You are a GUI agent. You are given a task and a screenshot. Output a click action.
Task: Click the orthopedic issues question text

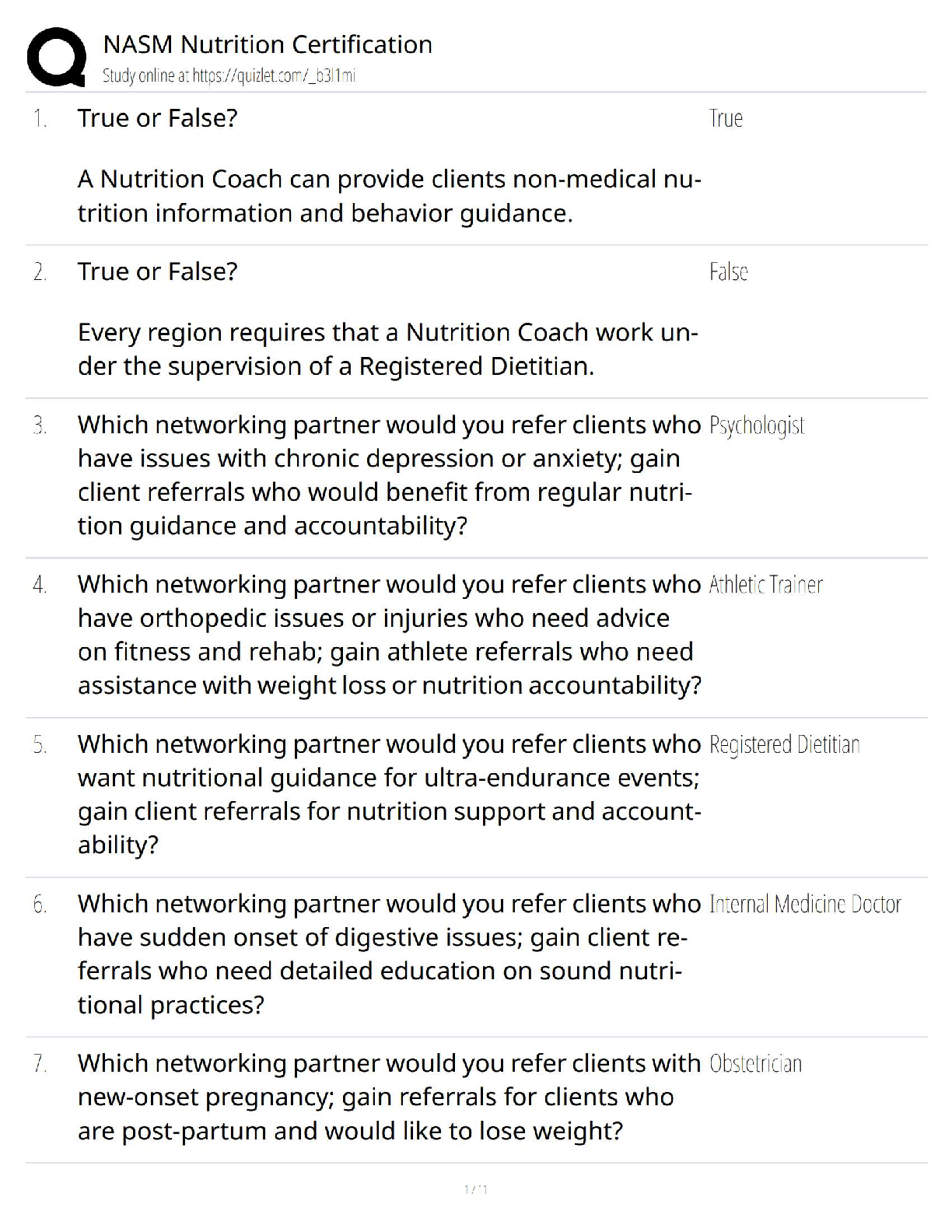(x=389, y=635)
